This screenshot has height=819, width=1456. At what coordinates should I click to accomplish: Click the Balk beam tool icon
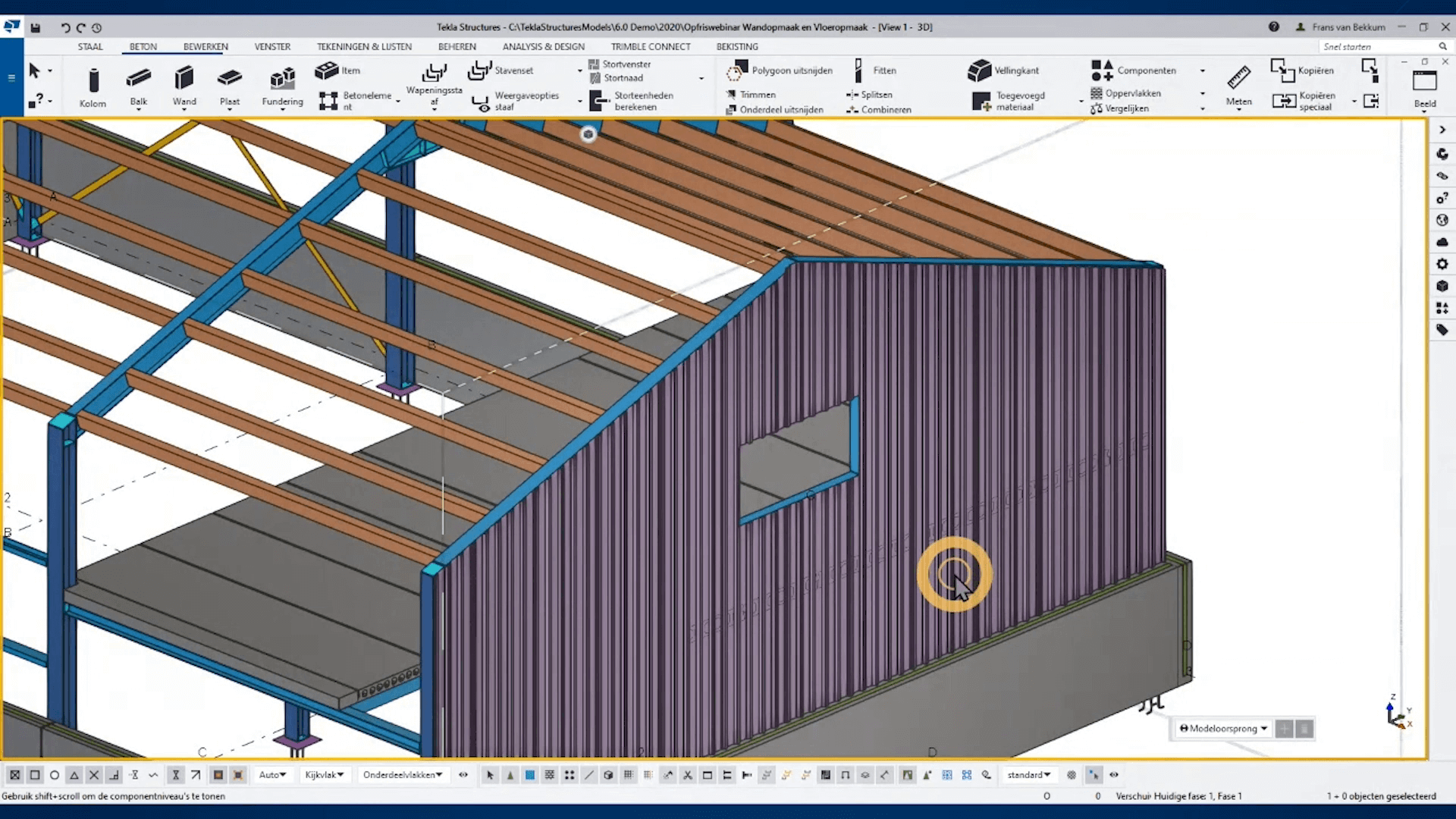(x=138, y=78)
